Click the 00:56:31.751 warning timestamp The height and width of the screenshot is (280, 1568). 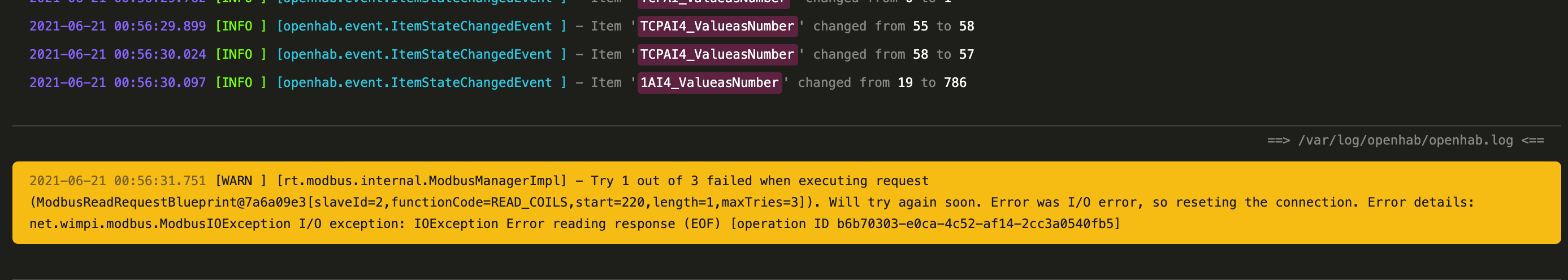pyautogui.click(x=160, y=181)
